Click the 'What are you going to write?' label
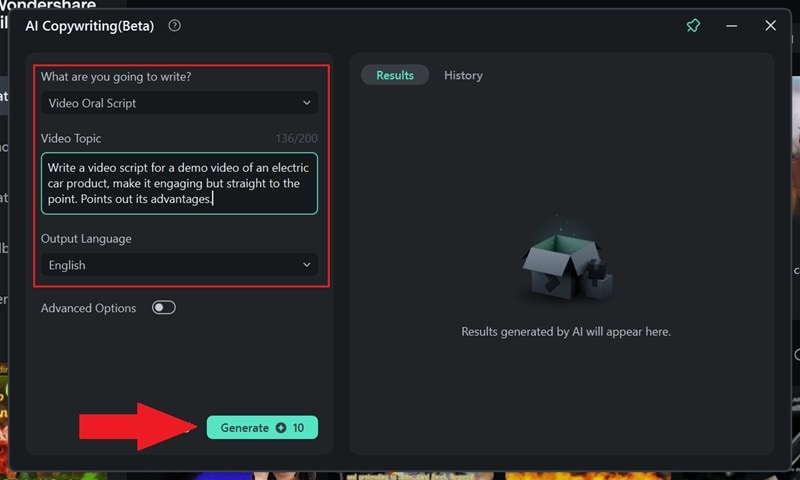 pyautogui.click(x=116, y=77)
